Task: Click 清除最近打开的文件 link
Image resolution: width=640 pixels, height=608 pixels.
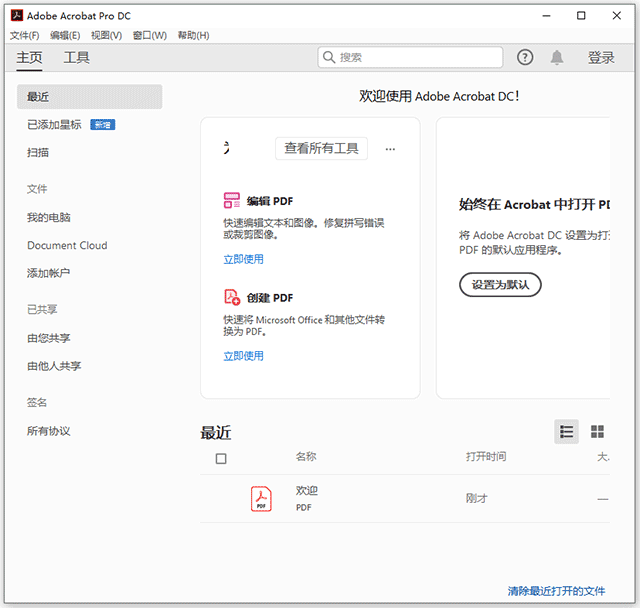Action: pos(556,590)
